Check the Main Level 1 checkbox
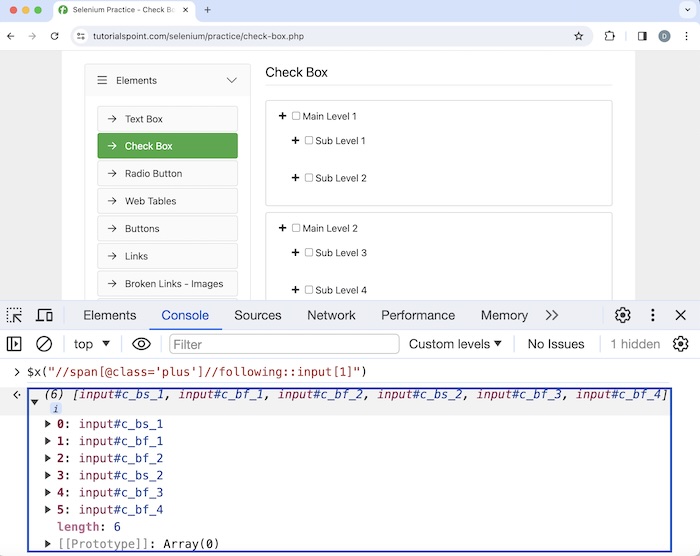 click(296, 116)
